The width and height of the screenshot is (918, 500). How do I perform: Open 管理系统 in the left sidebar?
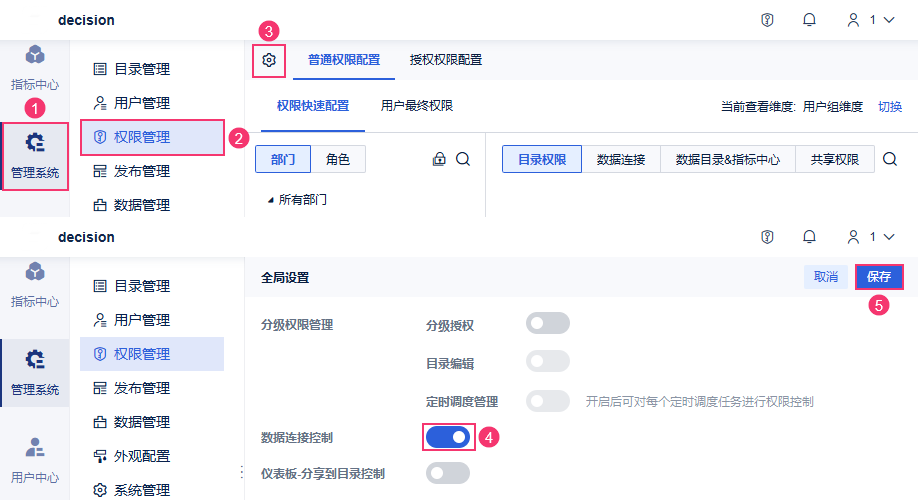tap(35, 155)
